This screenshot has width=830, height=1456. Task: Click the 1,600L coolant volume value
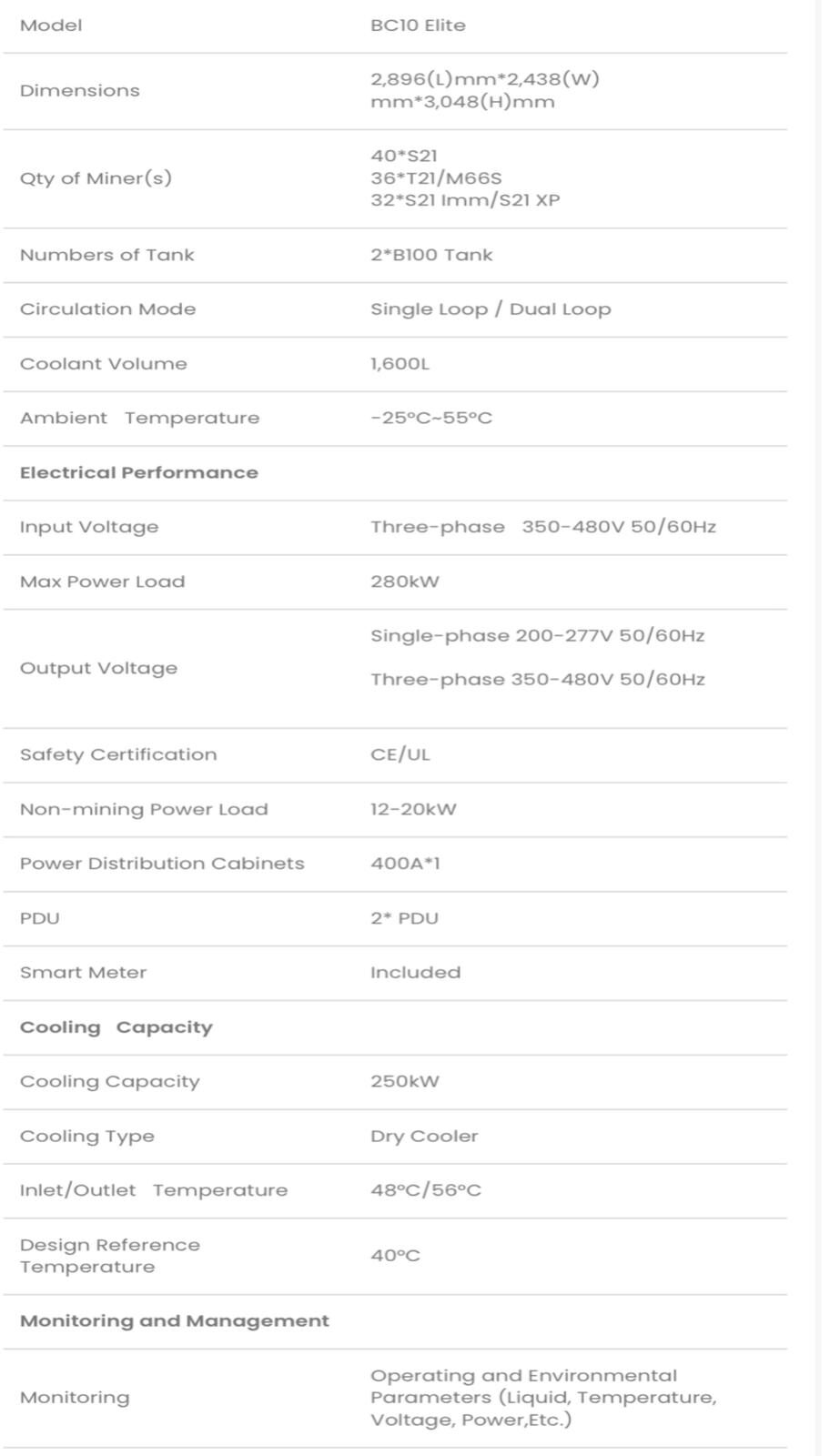click(400, 364)
